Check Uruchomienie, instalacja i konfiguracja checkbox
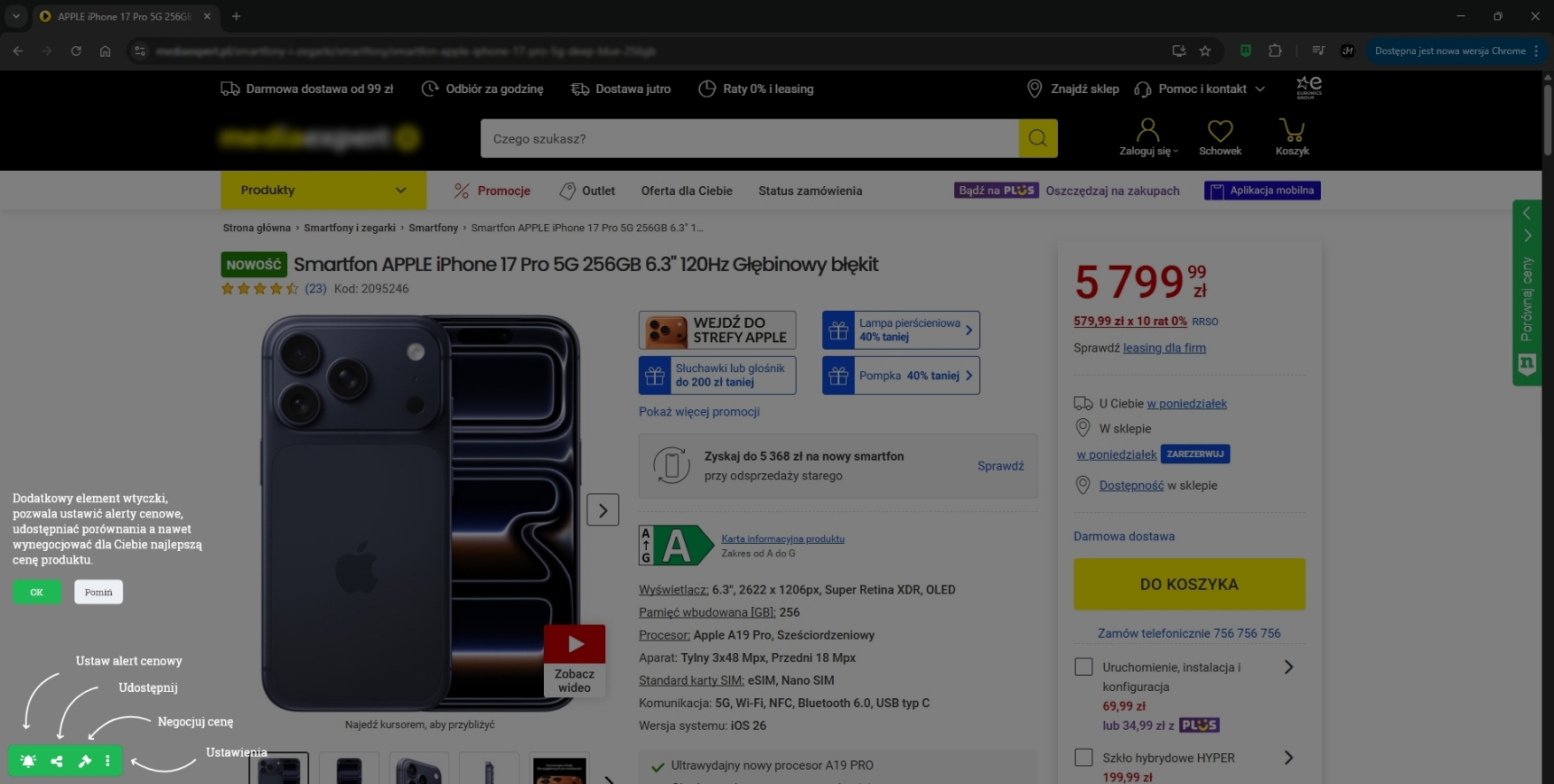Screen dimensions: 1554x784 (1083, 667)
